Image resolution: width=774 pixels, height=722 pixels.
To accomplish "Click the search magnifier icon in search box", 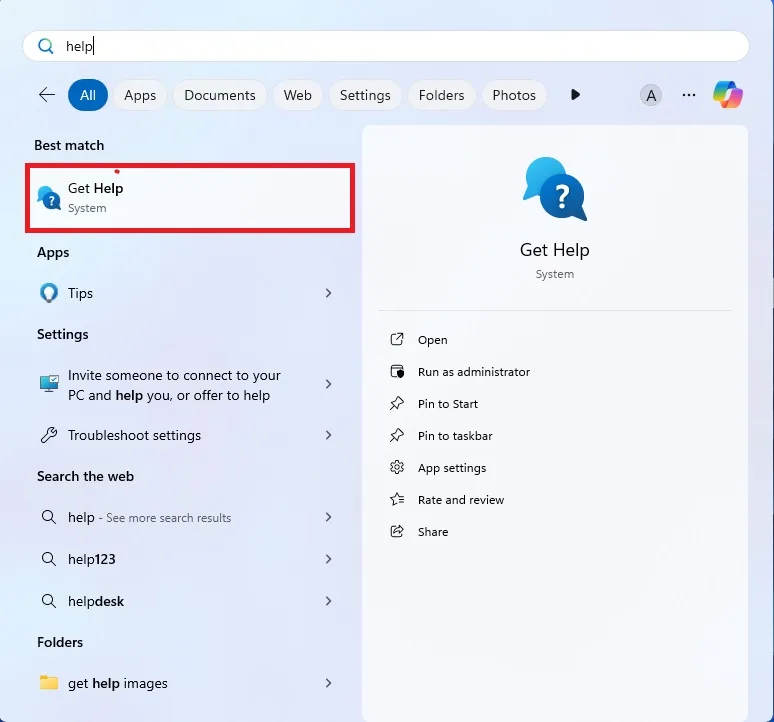I will (x=45, y=46).
